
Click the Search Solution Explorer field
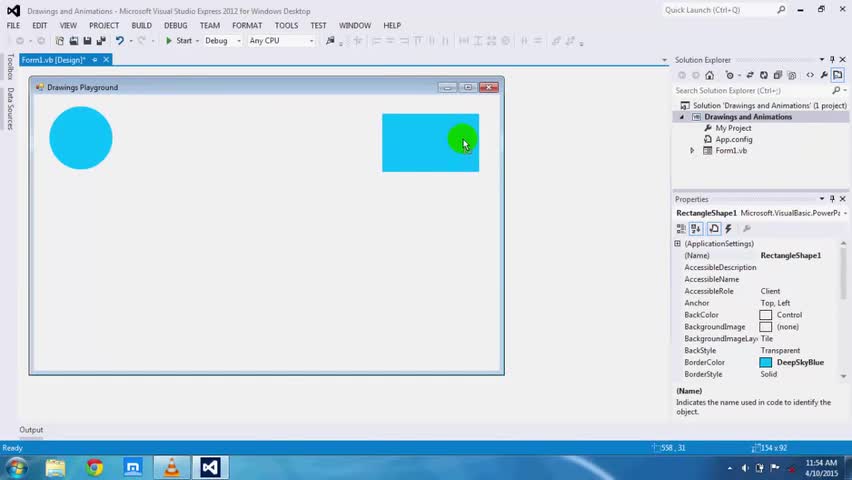point(753,90)
